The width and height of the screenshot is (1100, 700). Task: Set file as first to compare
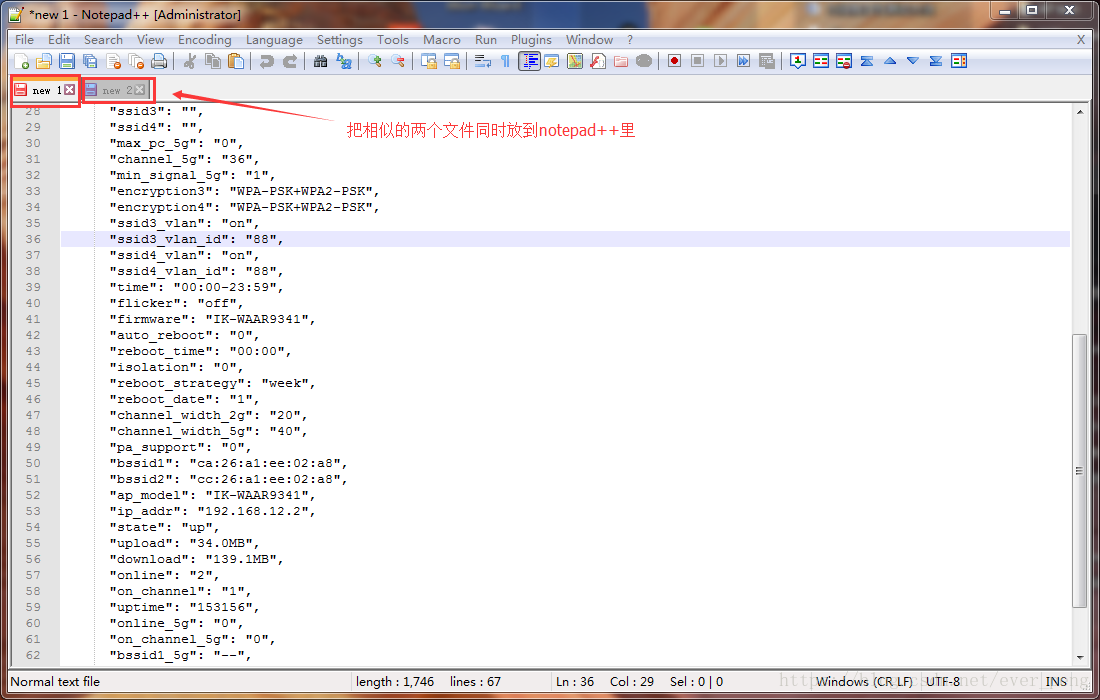coord(798,61)
